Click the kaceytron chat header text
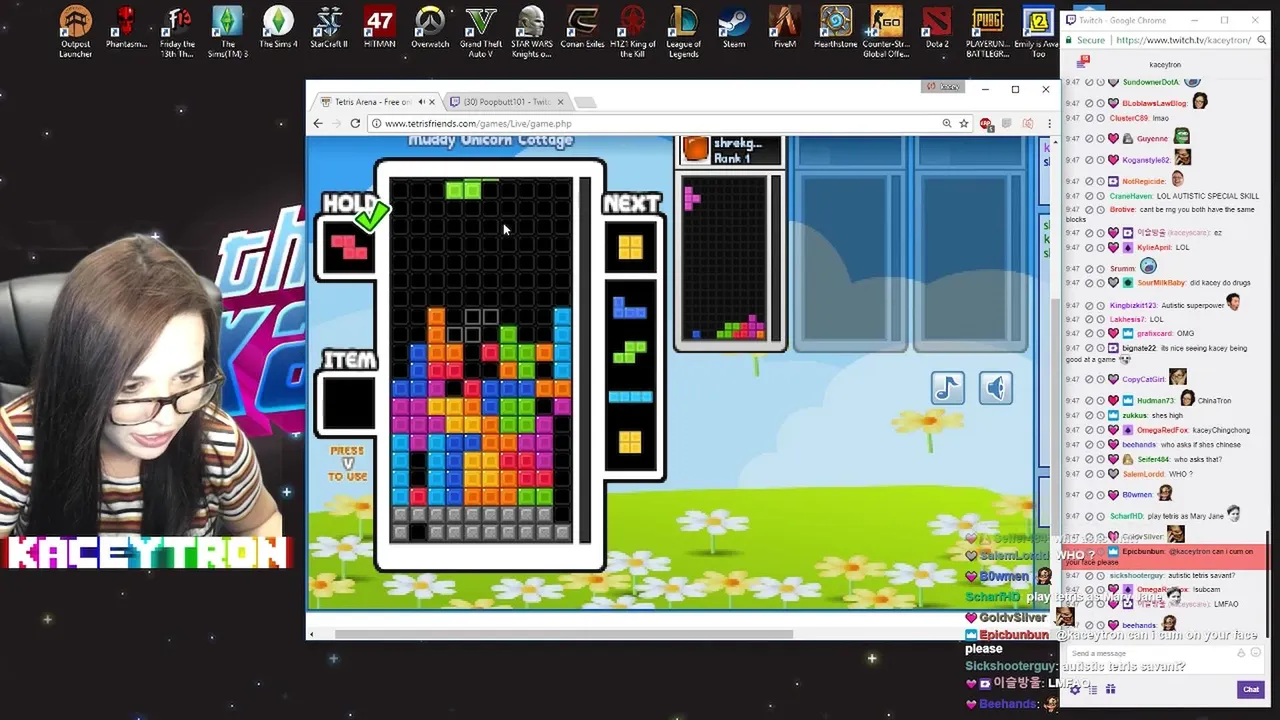1280x720 pixels. tap(1165, 65)
